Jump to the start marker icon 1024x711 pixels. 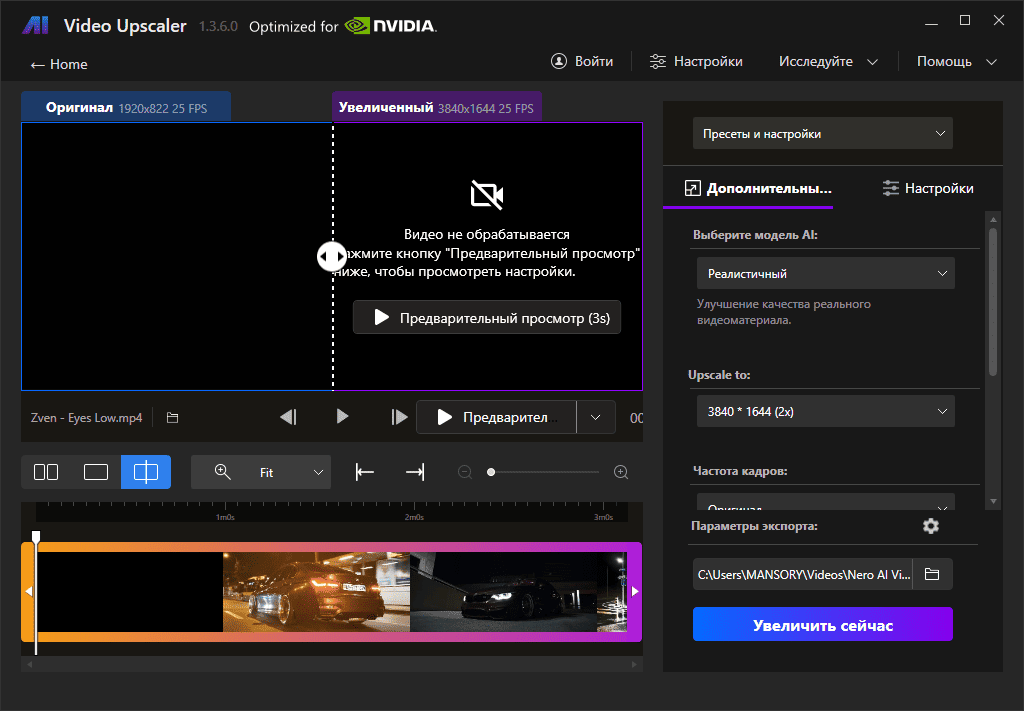click(365, 472)
